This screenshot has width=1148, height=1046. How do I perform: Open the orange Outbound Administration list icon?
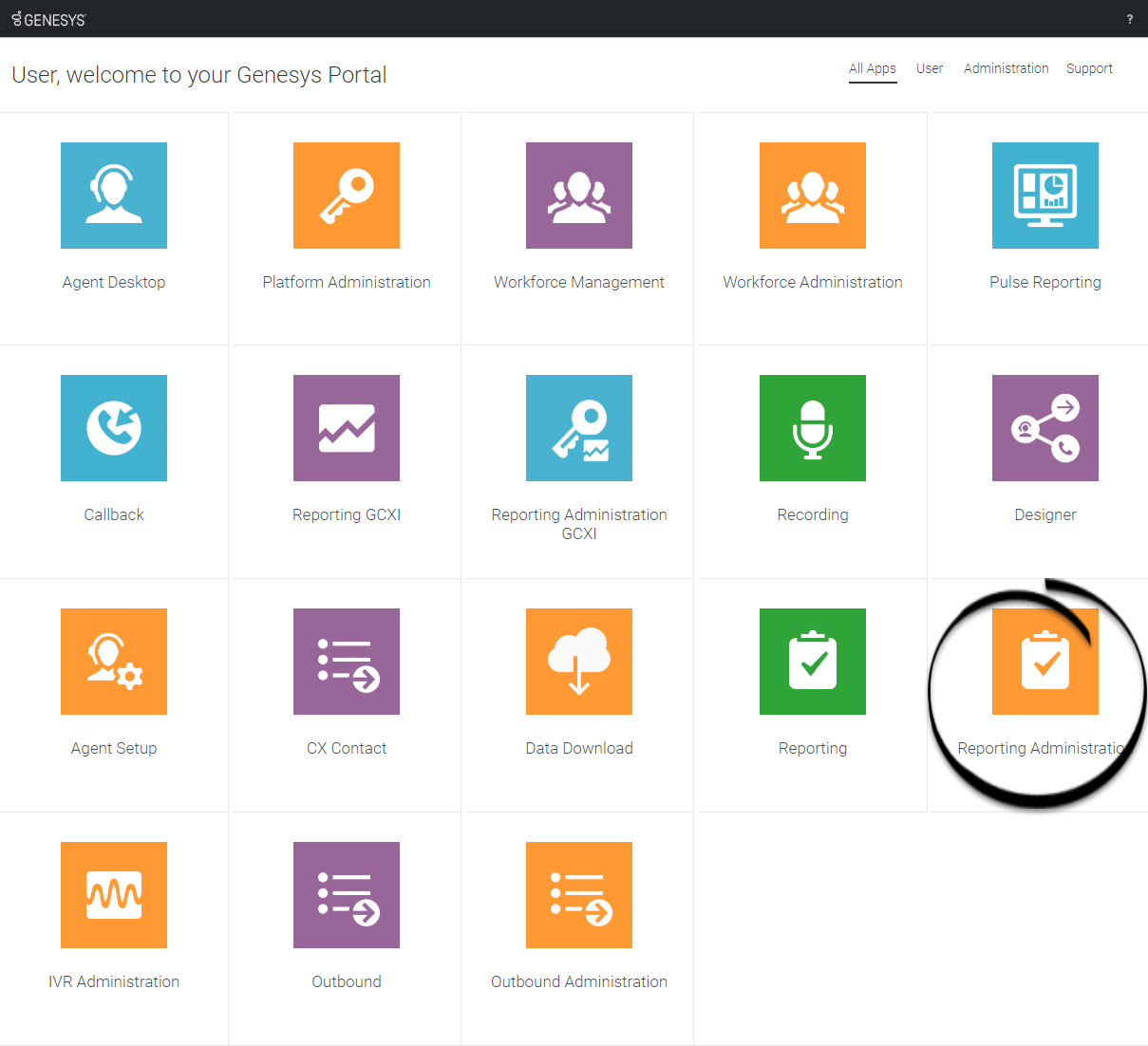coord(579,895)
